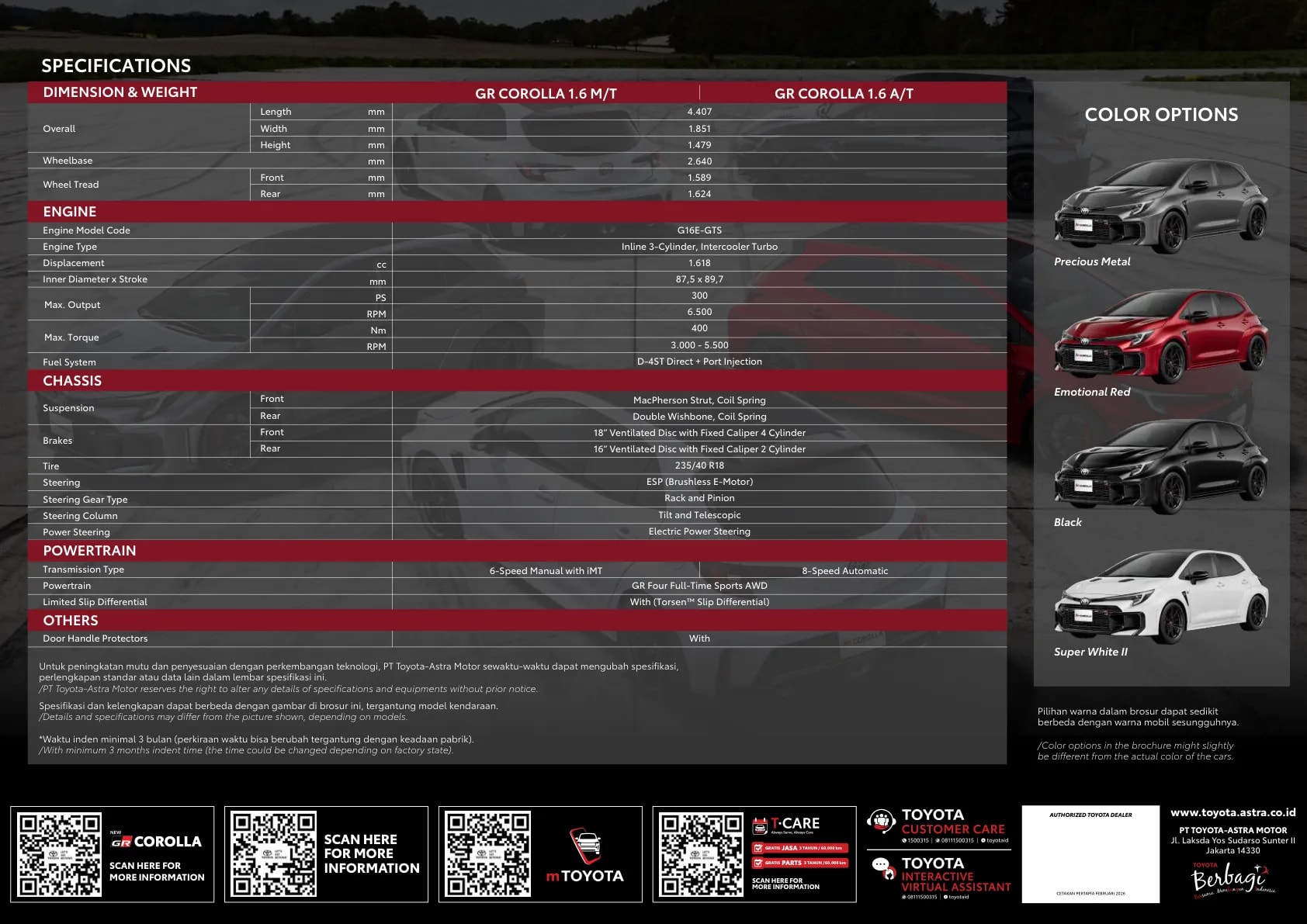The image size is (1307, 924).
Task: Click D-4ST Direct + Port Injection text
Action: click(x=699, y=362)
